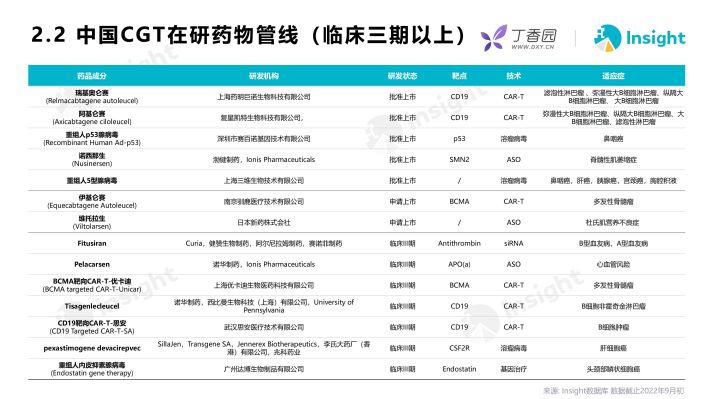The height and width of the screenshot is (399, 710).
Task: Select the Relmacabtagene autoleucel drug row
Action: coord(356,96)
